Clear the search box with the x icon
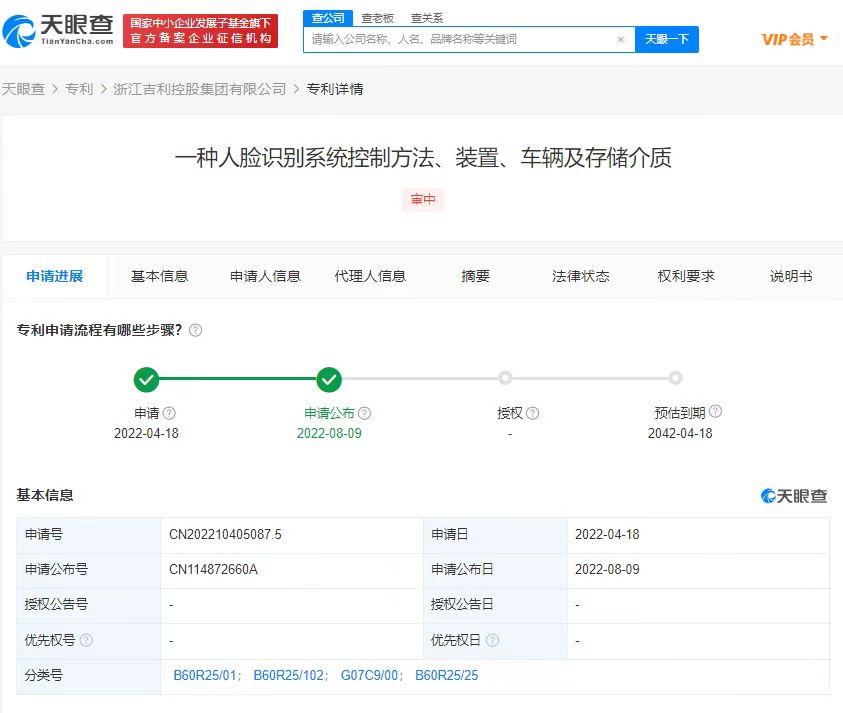The height and width of the screenshot is (713, 843). (621, 39)
